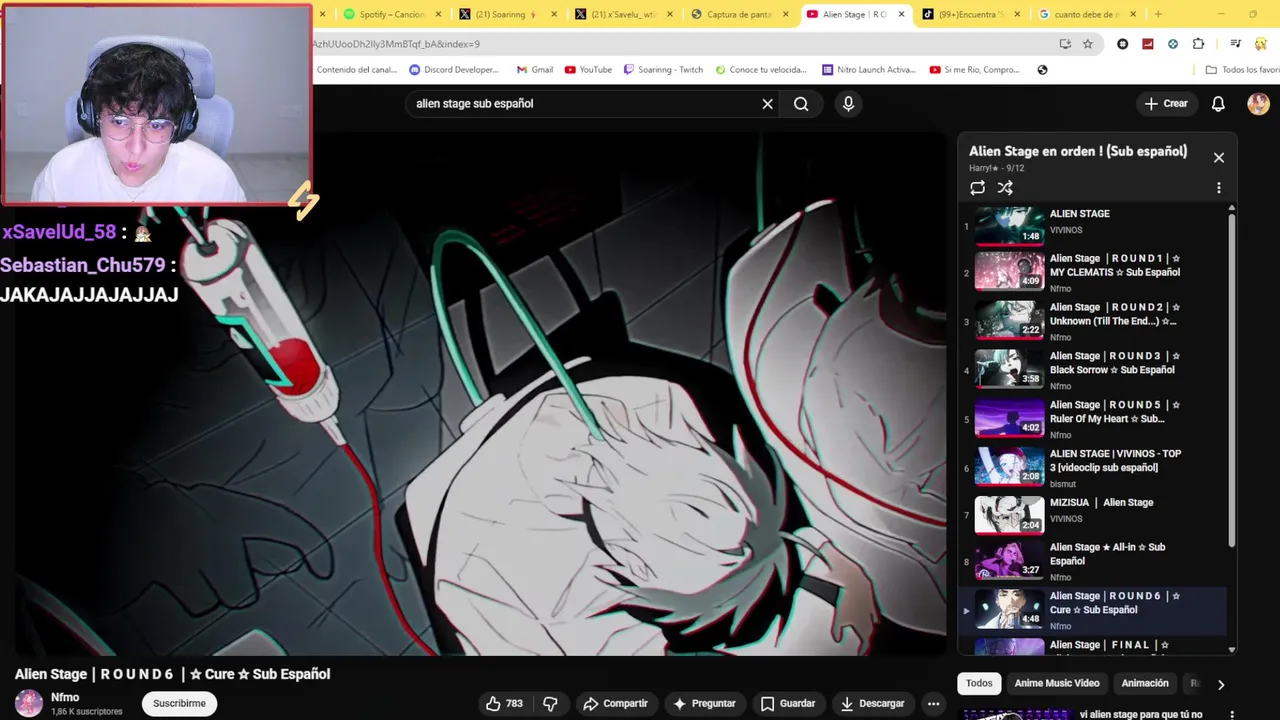Image resolution: width=1280 pixels, height=720 pixels.
Task: Select the Animación filter chip
Action: click(x=1145, y=684)
